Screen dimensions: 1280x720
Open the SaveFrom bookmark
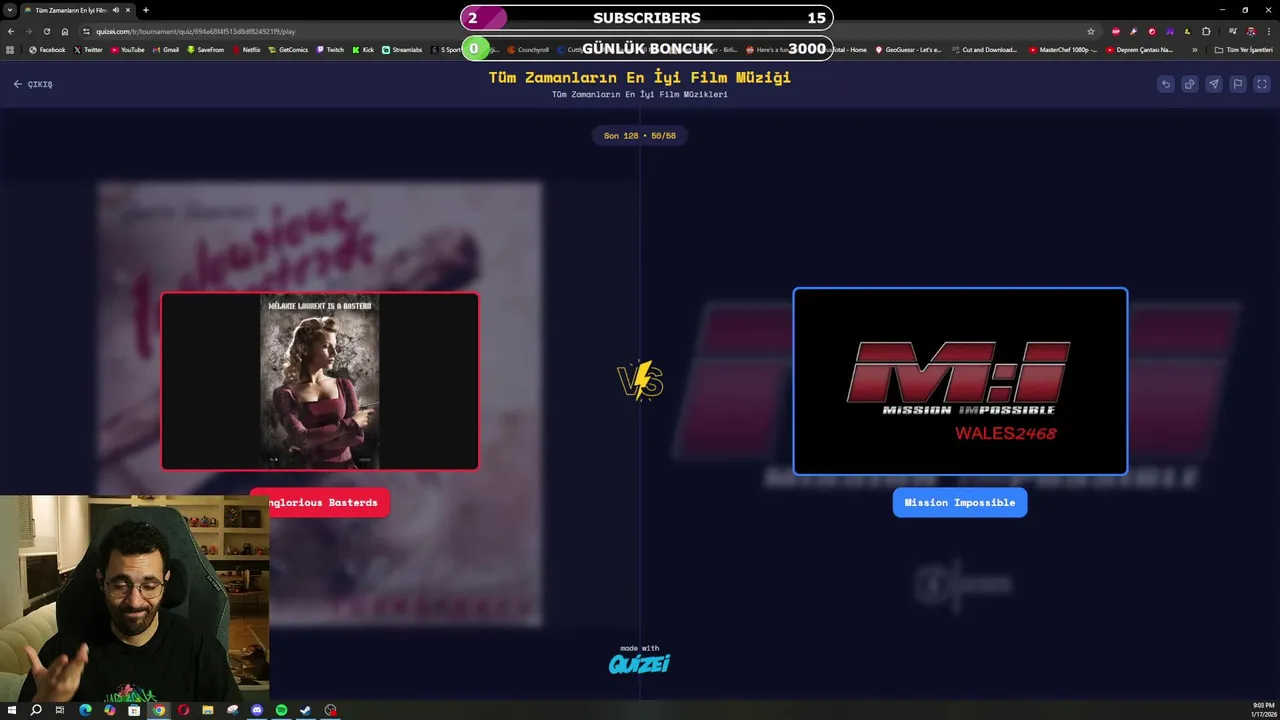(x=206, y=49)
